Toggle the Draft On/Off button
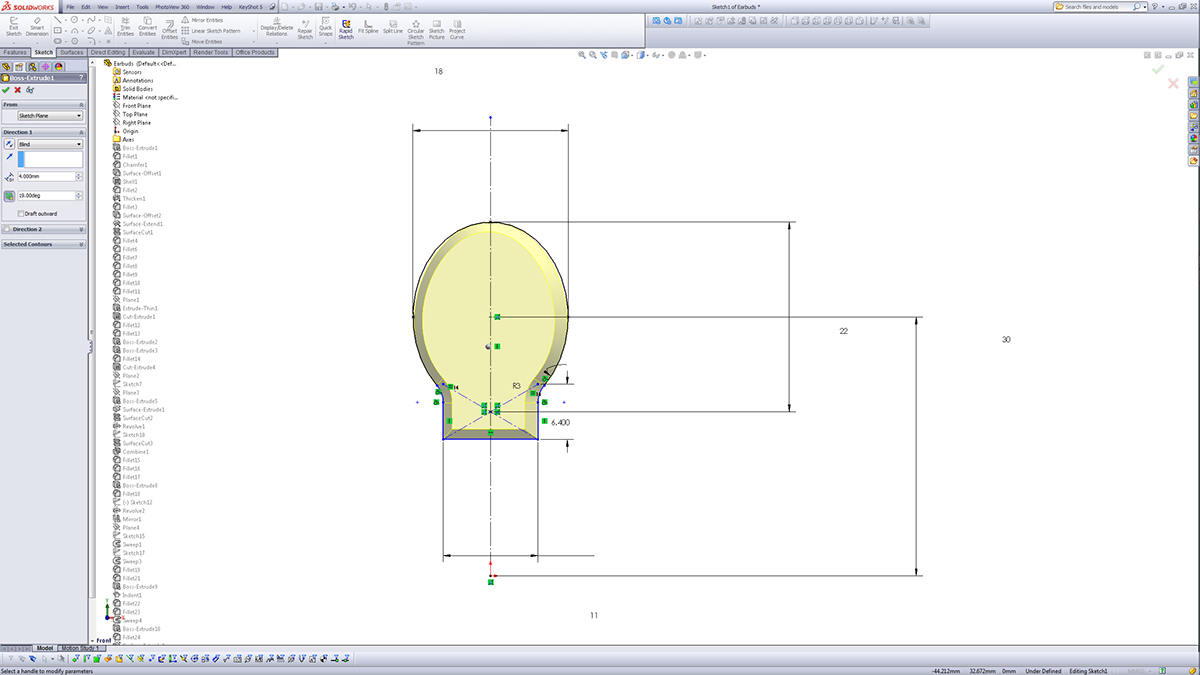This screenshot has width=1200, height=675. [9, 194]
